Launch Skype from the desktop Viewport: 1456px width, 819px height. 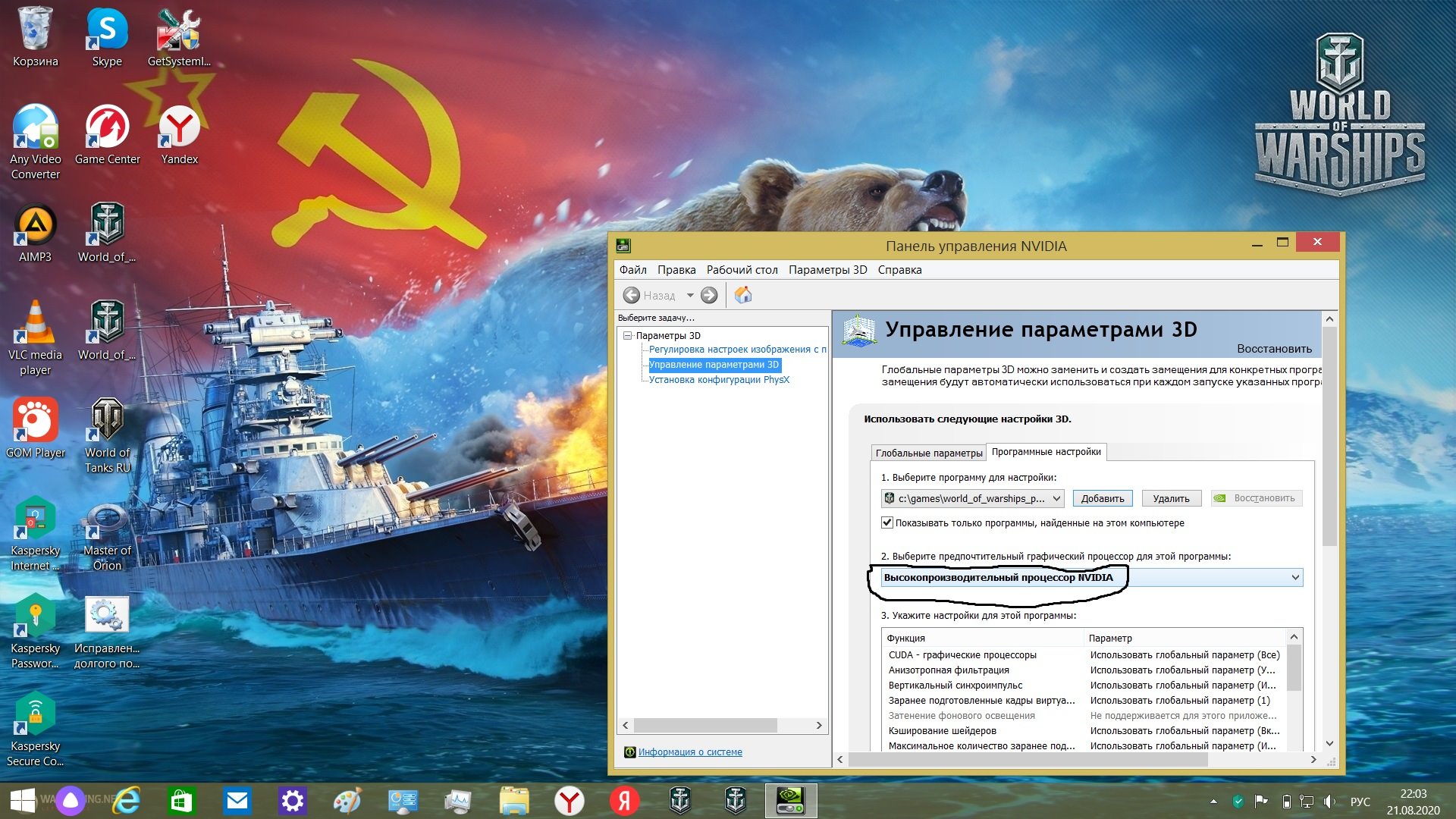(107, 37)
